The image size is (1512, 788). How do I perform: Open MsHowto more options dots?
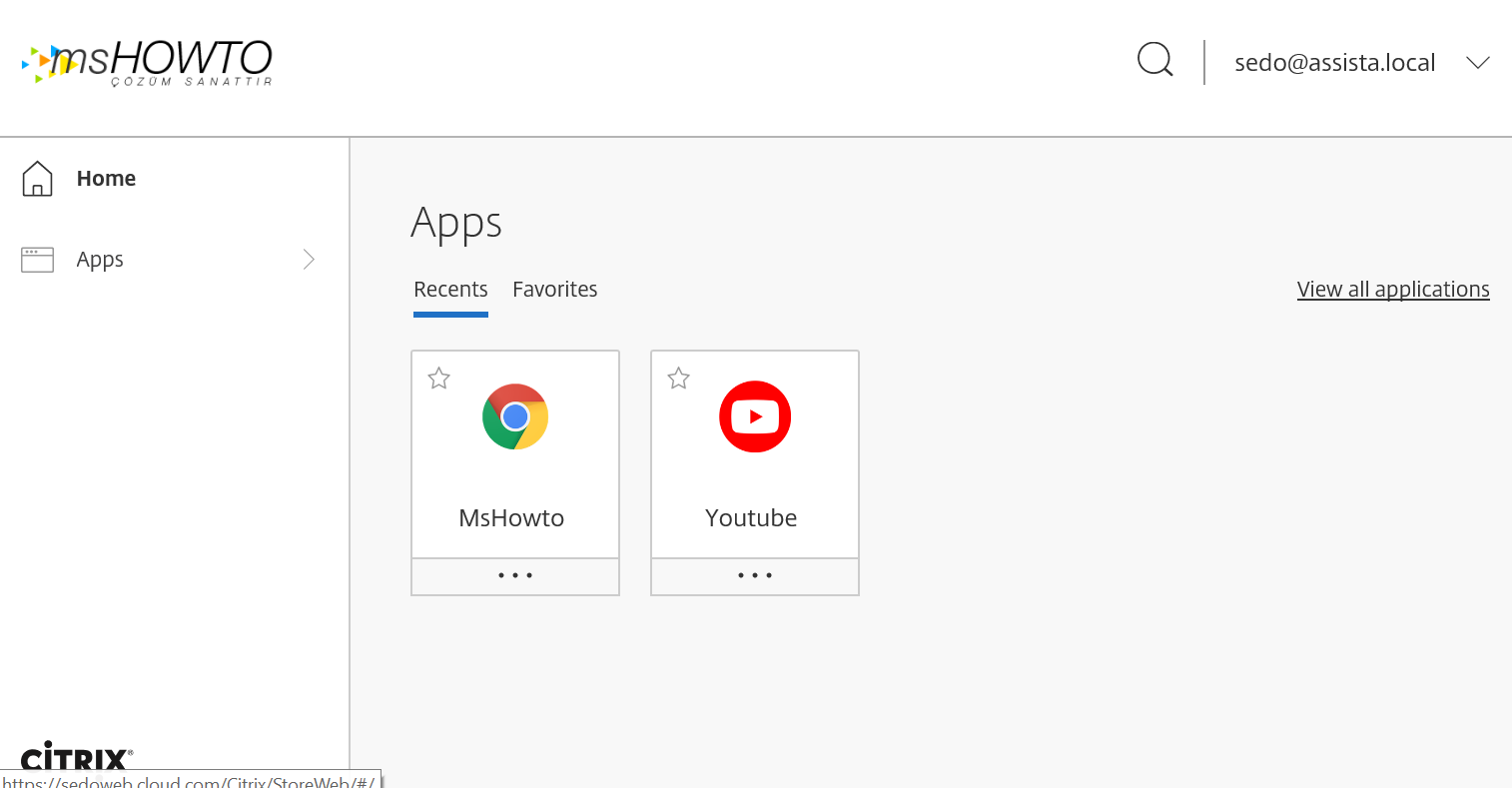(515, 575)
